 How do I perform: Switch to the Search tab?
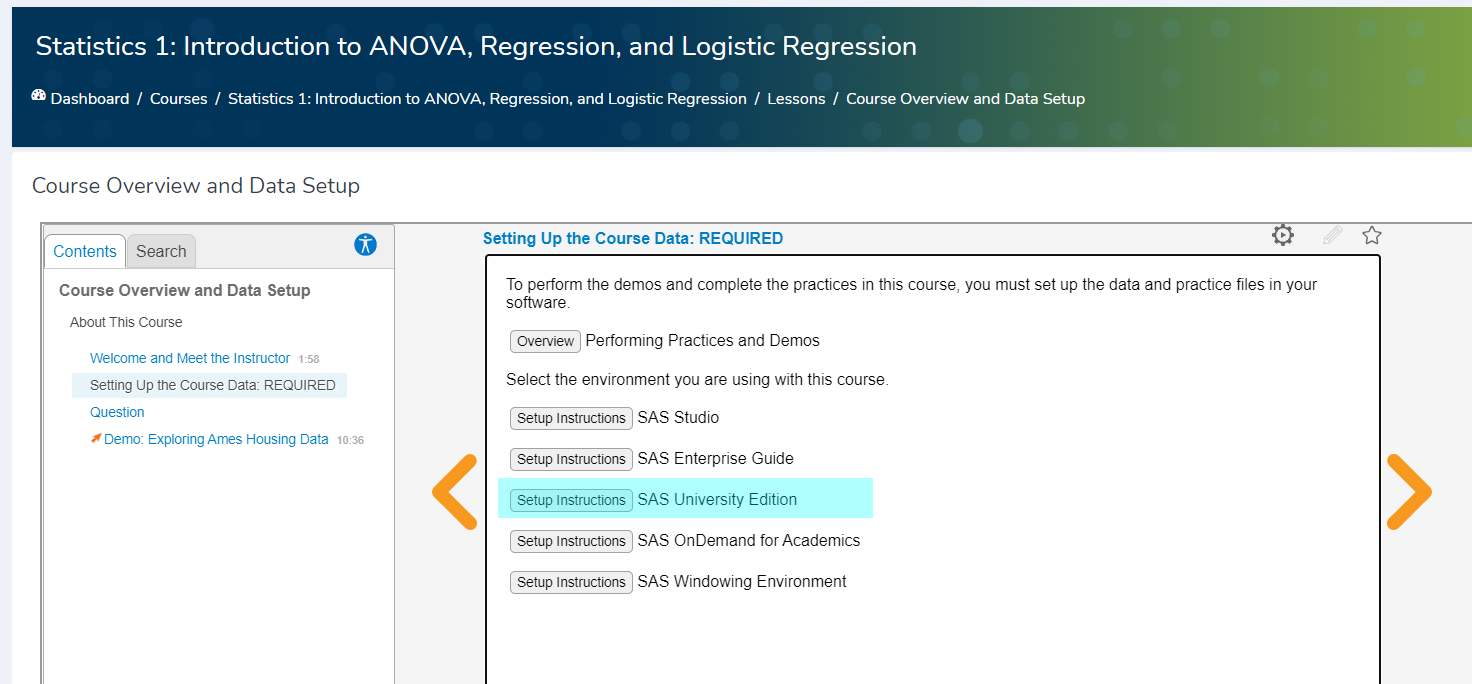[x=161, y=251]
